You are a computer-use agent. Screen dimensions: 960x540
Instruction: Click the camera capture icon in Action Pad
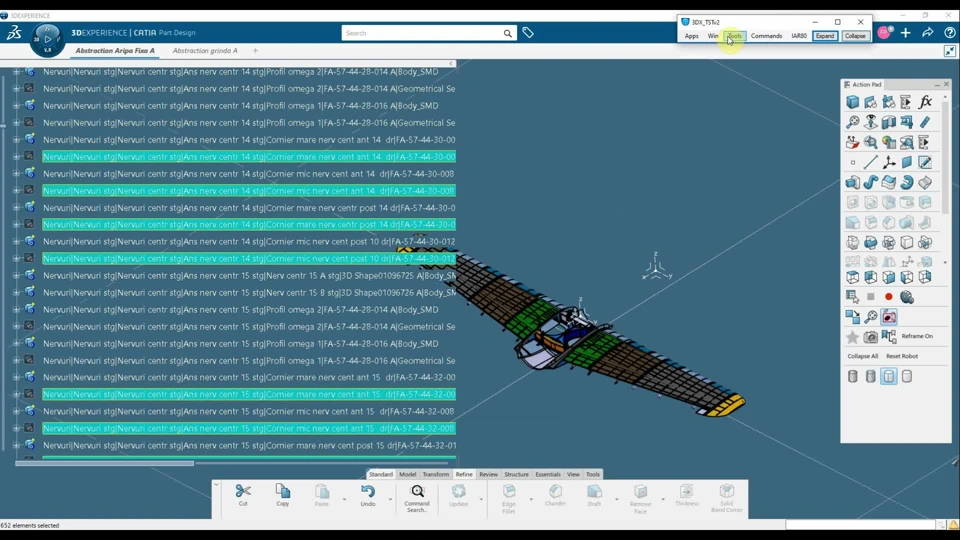(871, 337)
